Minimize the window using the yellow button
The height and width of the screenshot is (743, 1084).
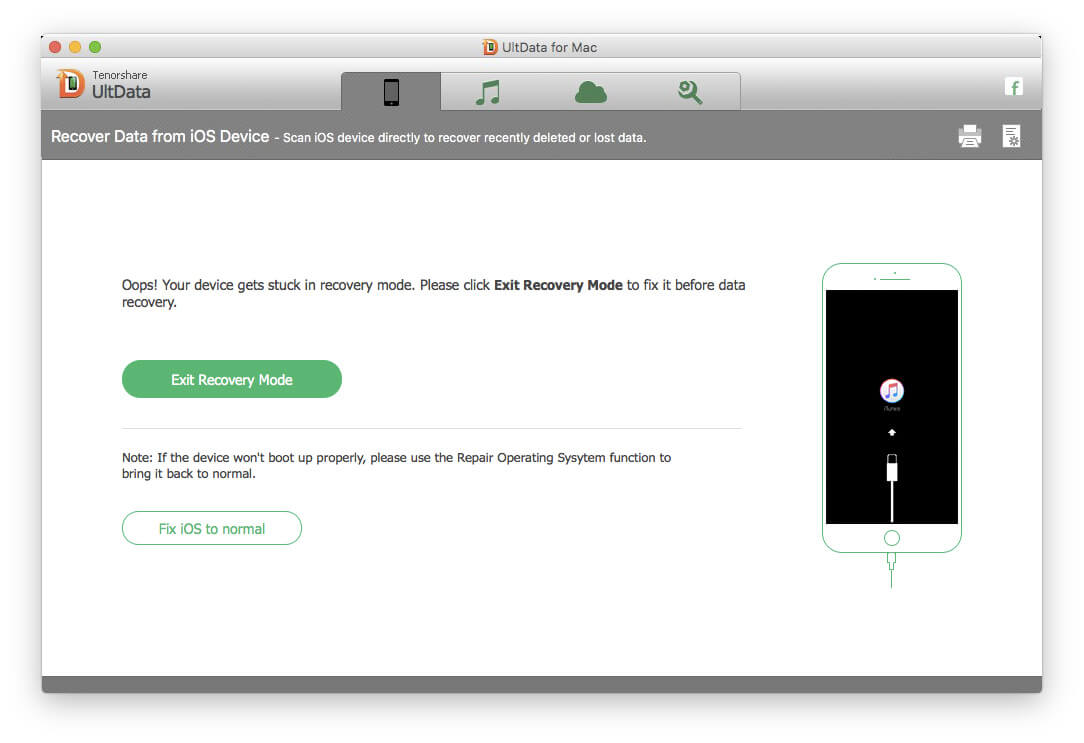[75, 47]
